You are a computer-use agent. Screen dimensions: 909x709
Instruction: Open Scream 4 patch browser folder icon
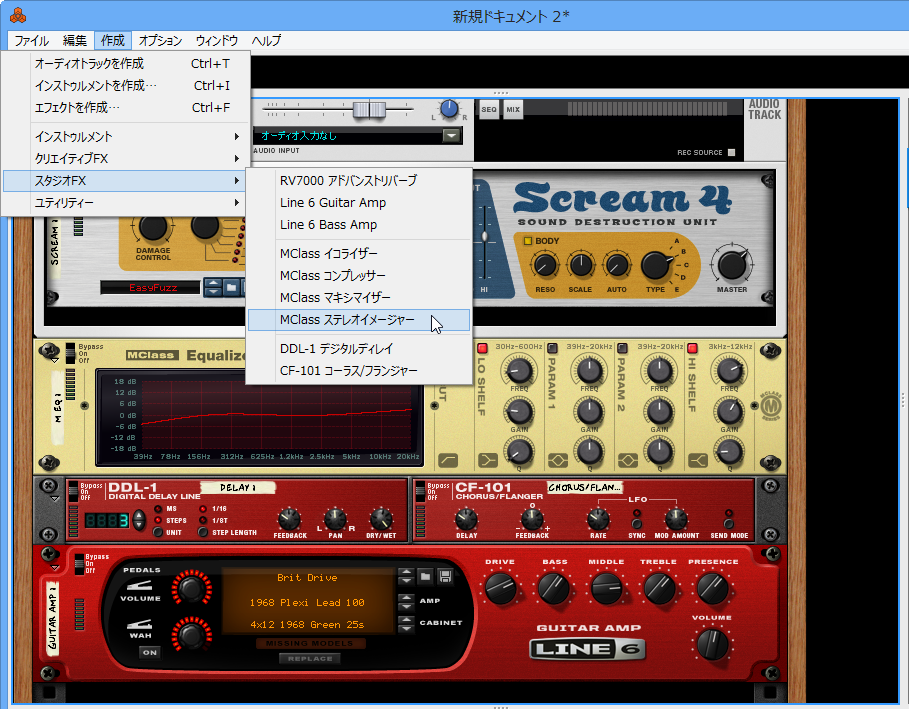(232, 287)
